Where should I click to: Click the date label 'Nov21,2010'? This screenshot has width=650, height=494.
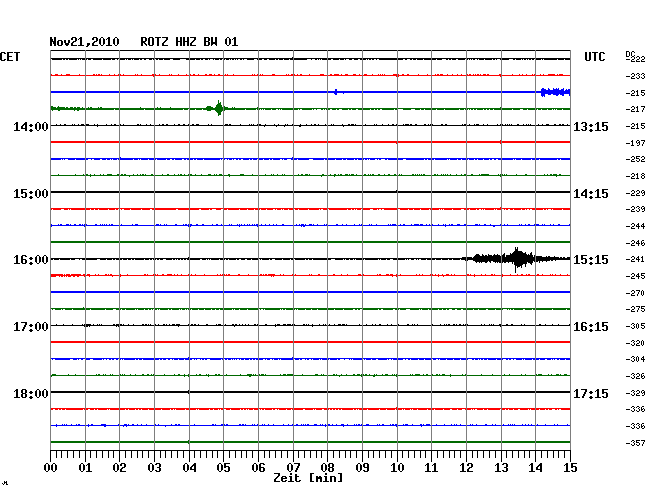pyautogui.click(x=84, y=42)
